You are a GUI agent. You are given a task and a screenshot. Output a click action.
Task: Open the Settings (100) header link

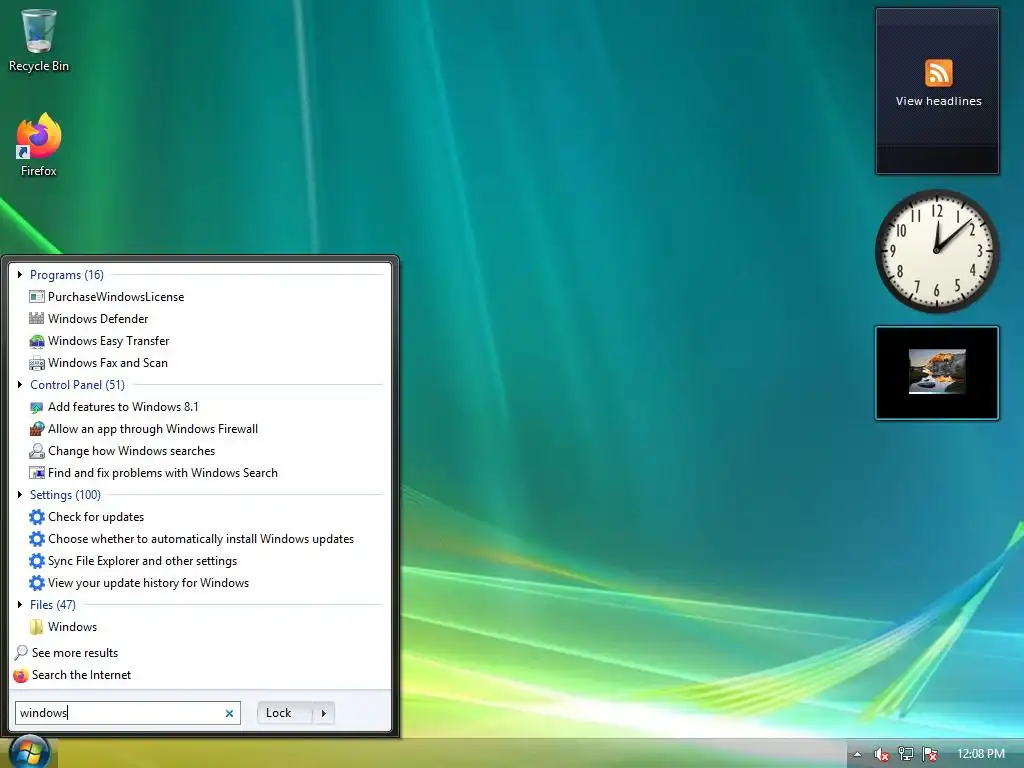tap(65, 495)
